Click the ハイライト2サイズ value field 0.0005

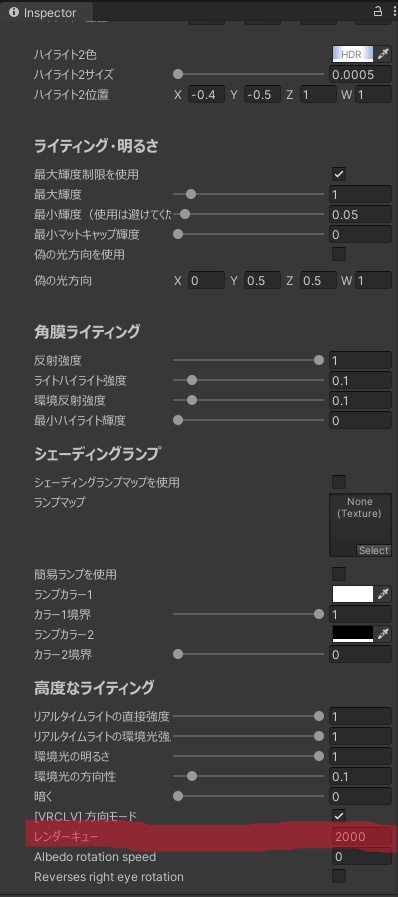pyautogui.click(x=360, y=74)
